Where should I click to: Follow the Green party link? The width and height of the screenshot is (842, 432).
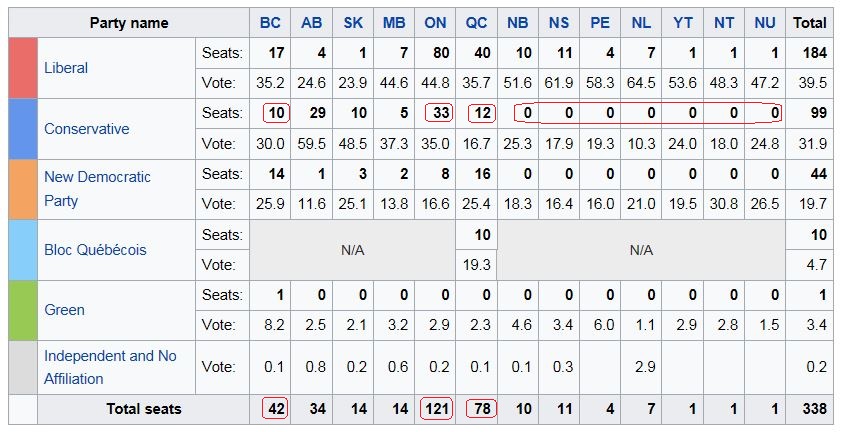tap(65, 310)
